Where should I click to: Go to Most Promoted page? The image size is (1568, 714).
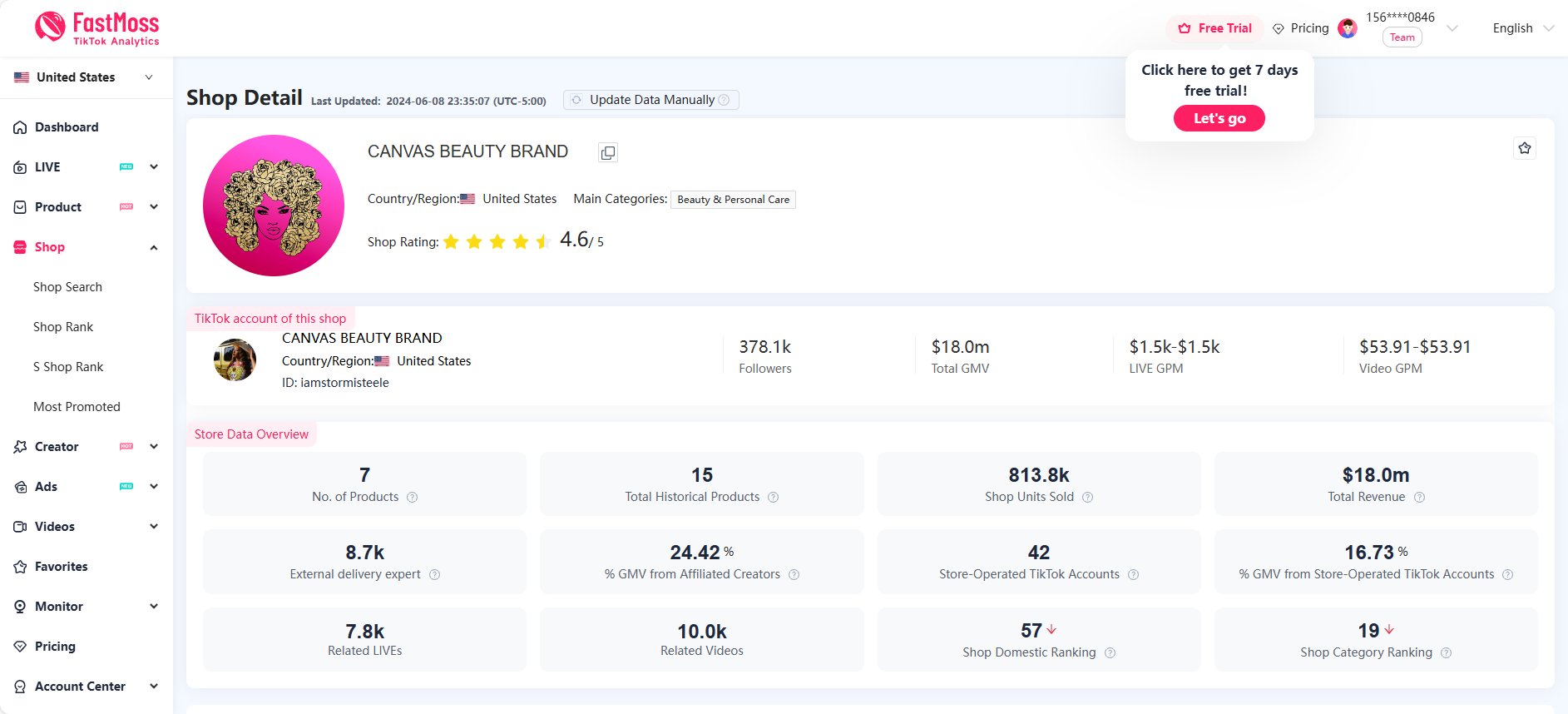coord(77,407)
